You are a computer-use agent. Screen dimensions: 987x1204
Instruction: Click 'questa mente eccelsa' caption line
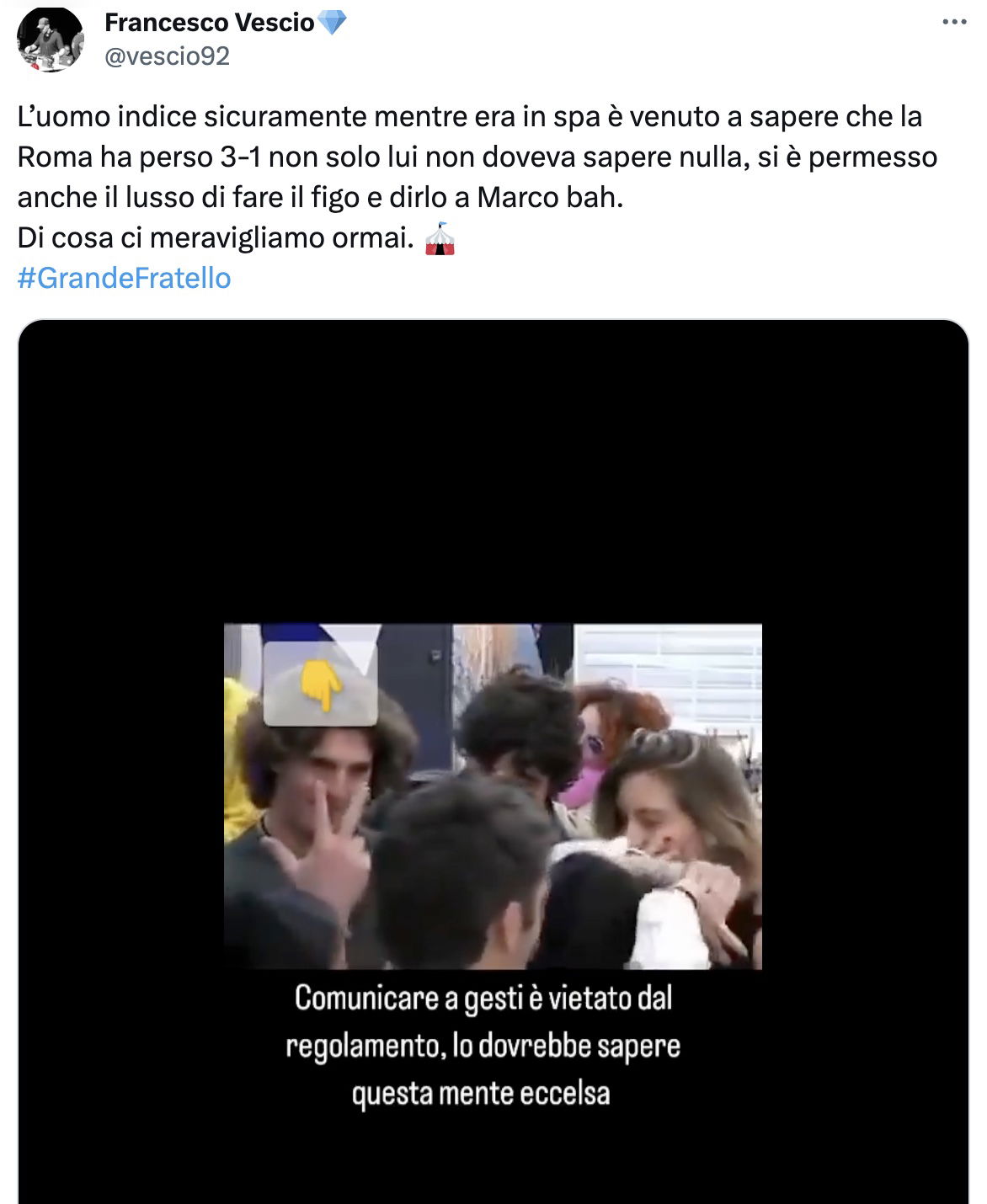pos(481,1094)
